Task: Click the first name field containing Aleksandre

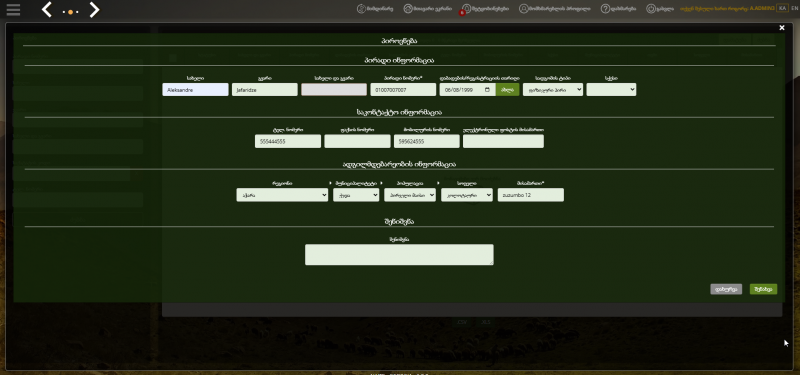Action: (195, 89)
